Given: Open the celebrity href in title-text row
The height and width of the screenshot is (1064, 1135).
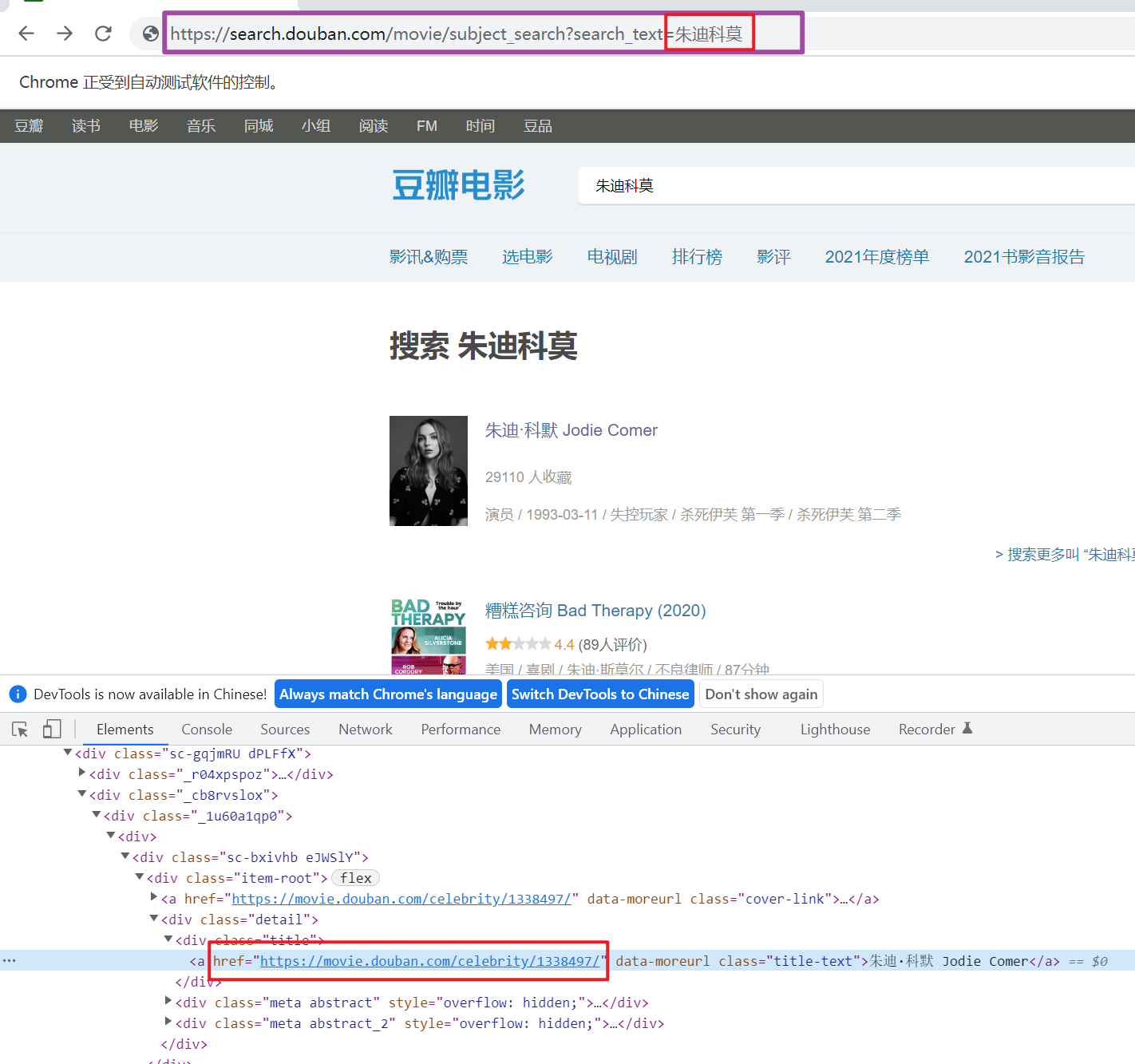Looking at the screenshot, I should tap(429, 961).
